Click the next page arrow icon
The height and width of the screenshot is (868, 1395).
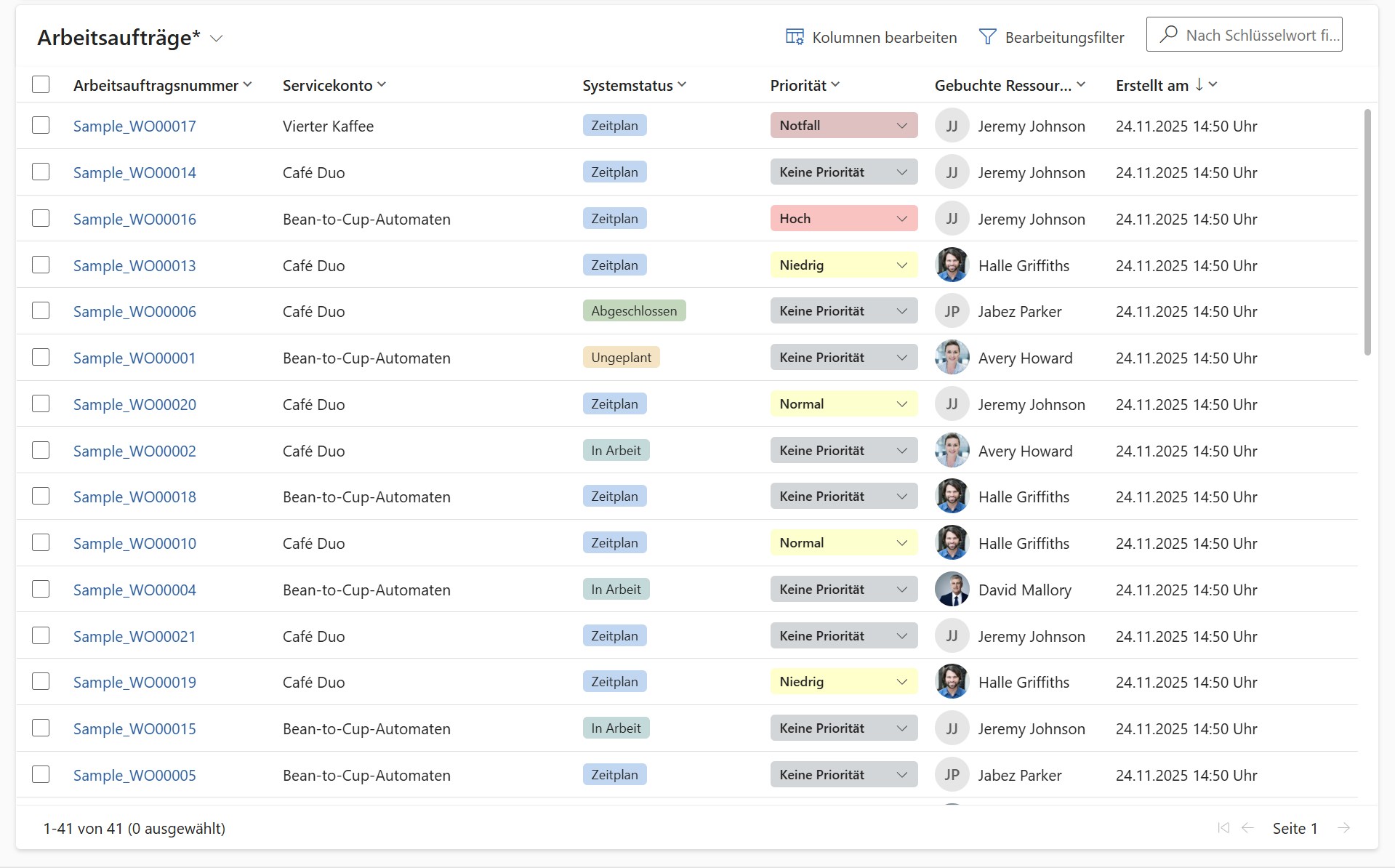click(1344, 828)
